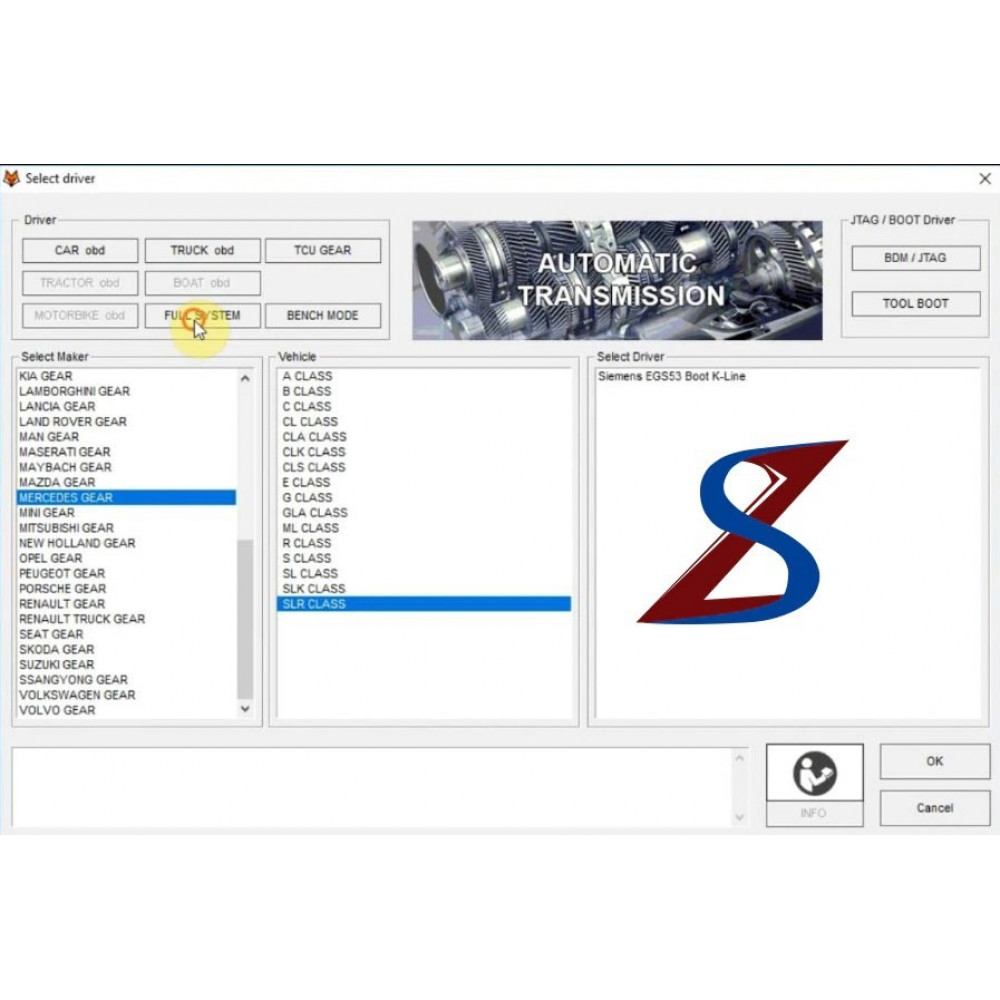
Task: Click the description box scroll down arrow
Action: (x=740, y=817)
